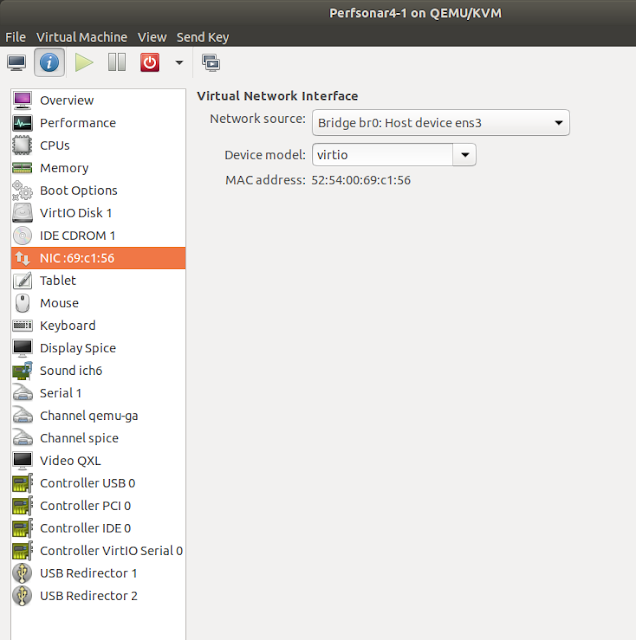Open the File menu
The width and height of the screenshot is (636, 640).
[x=16, y=37]
